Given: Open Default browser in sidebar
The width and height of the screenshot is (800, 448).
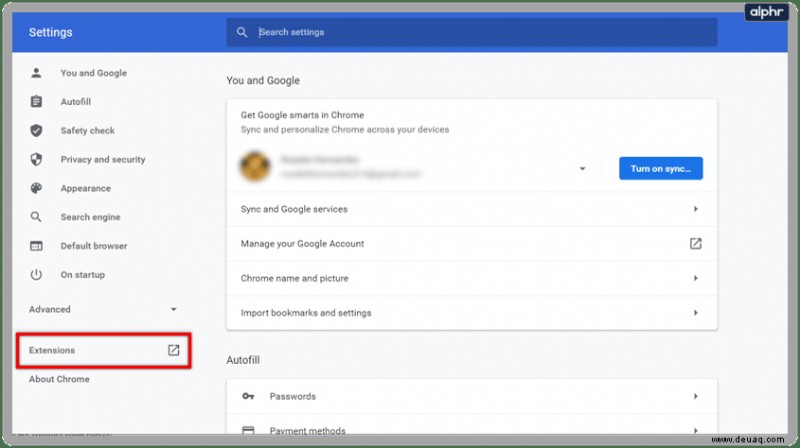Looking at the screenshot, I should [x=94, y=246].
